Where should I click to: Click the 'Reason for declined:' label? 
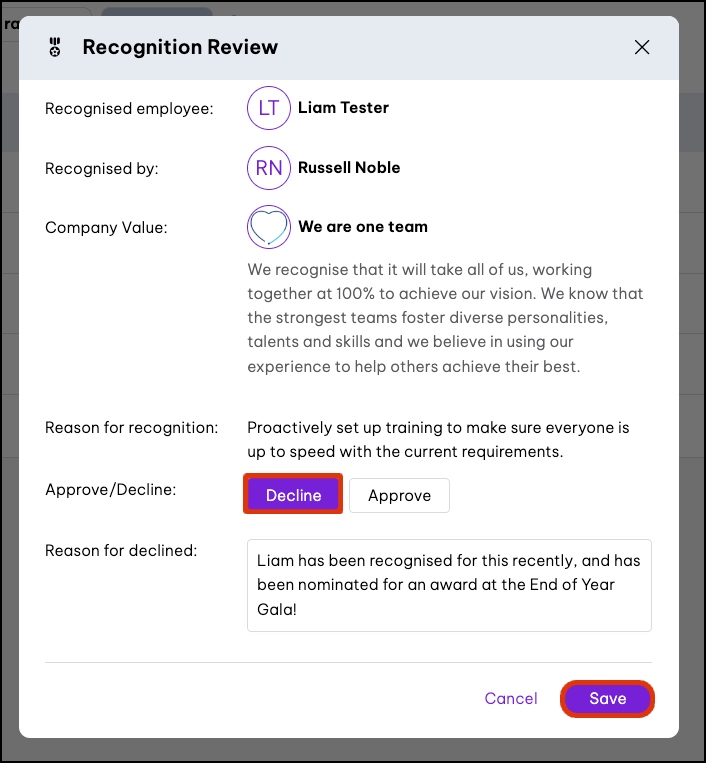pos(121,550)
